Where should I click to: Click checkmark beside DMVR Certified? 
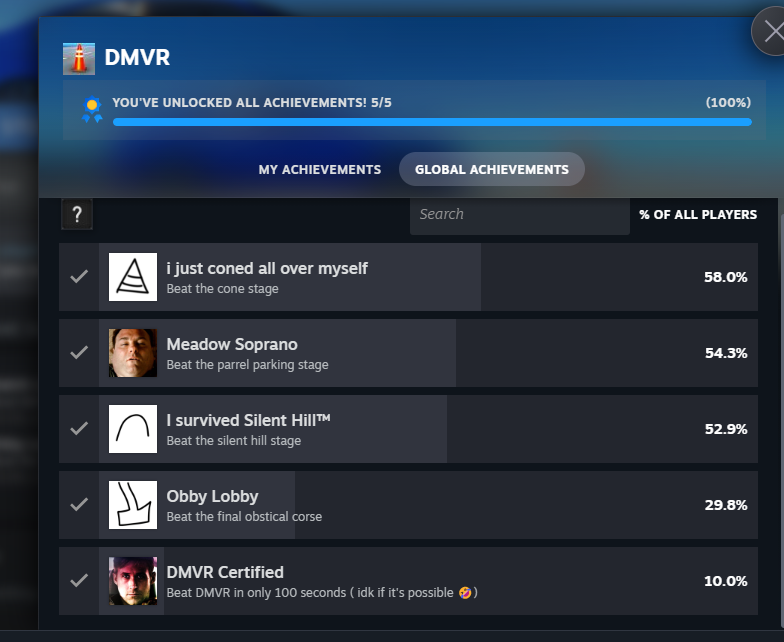(79, 580)
